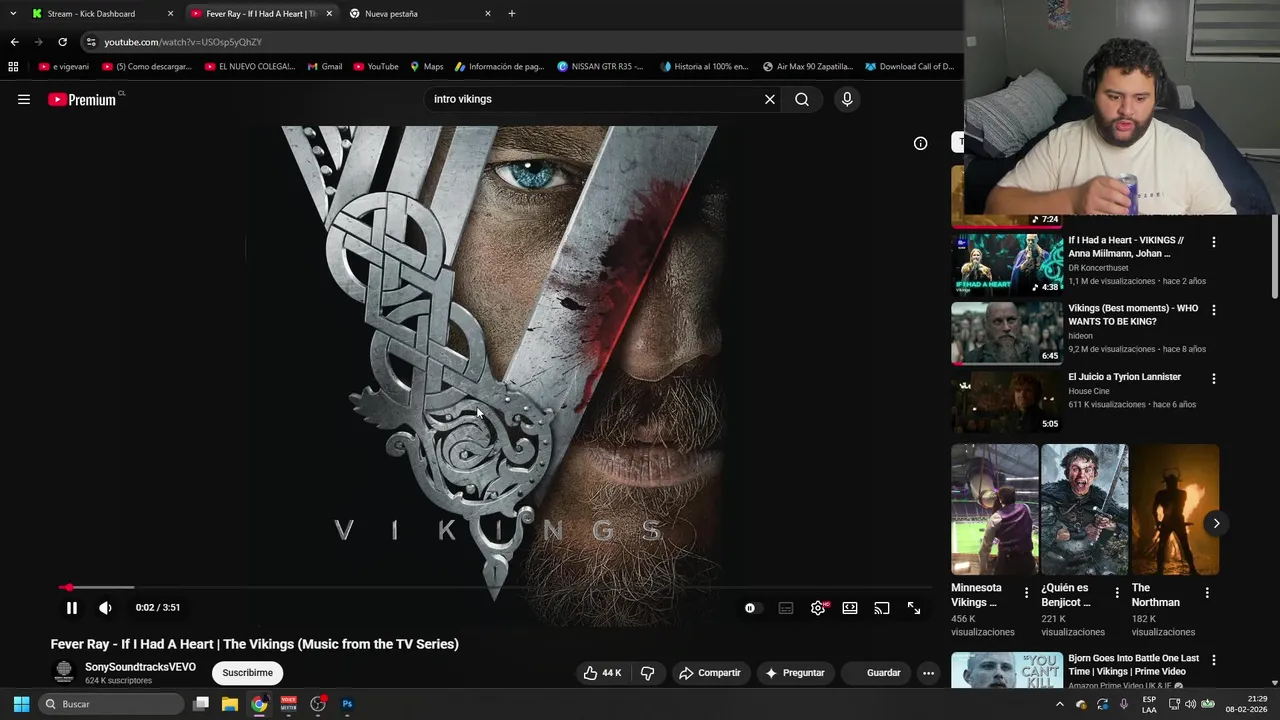Mute the video volume speaker
1280x720 pixels.
pos(105,608)
